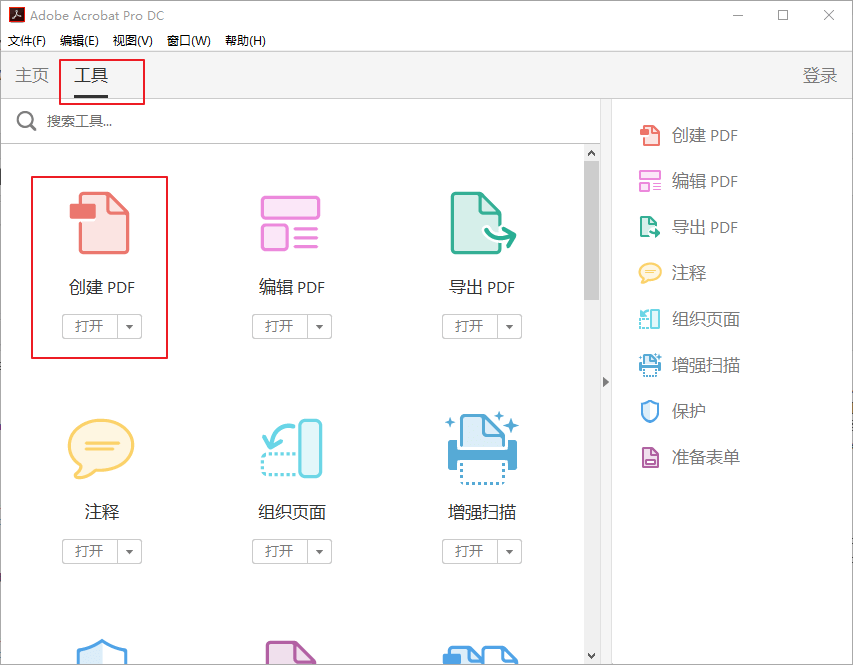Click 导出 PDF text in right panel
Image resolution: width=853 pixels, height=665 pixels.
[x=704, y=227]
